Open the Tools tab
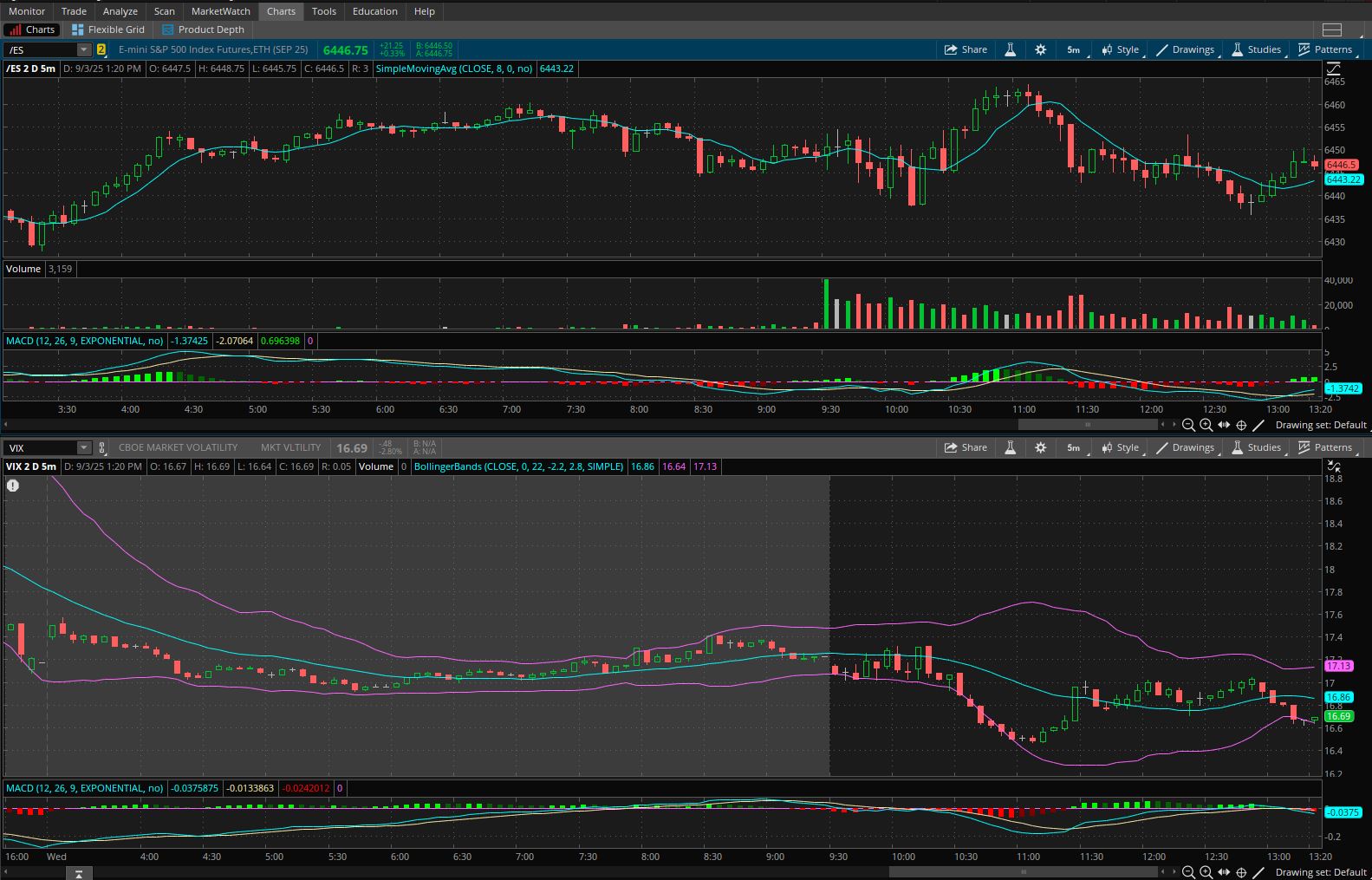 [x=324, y=11]
